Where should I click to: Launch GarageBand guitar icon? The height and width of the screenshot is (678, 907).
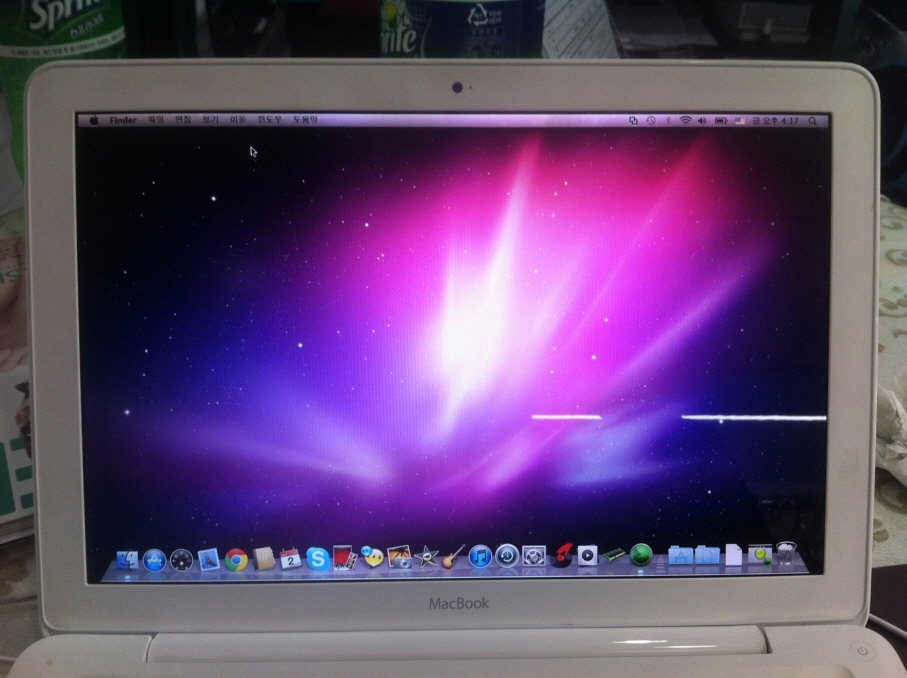coord(454,556)
